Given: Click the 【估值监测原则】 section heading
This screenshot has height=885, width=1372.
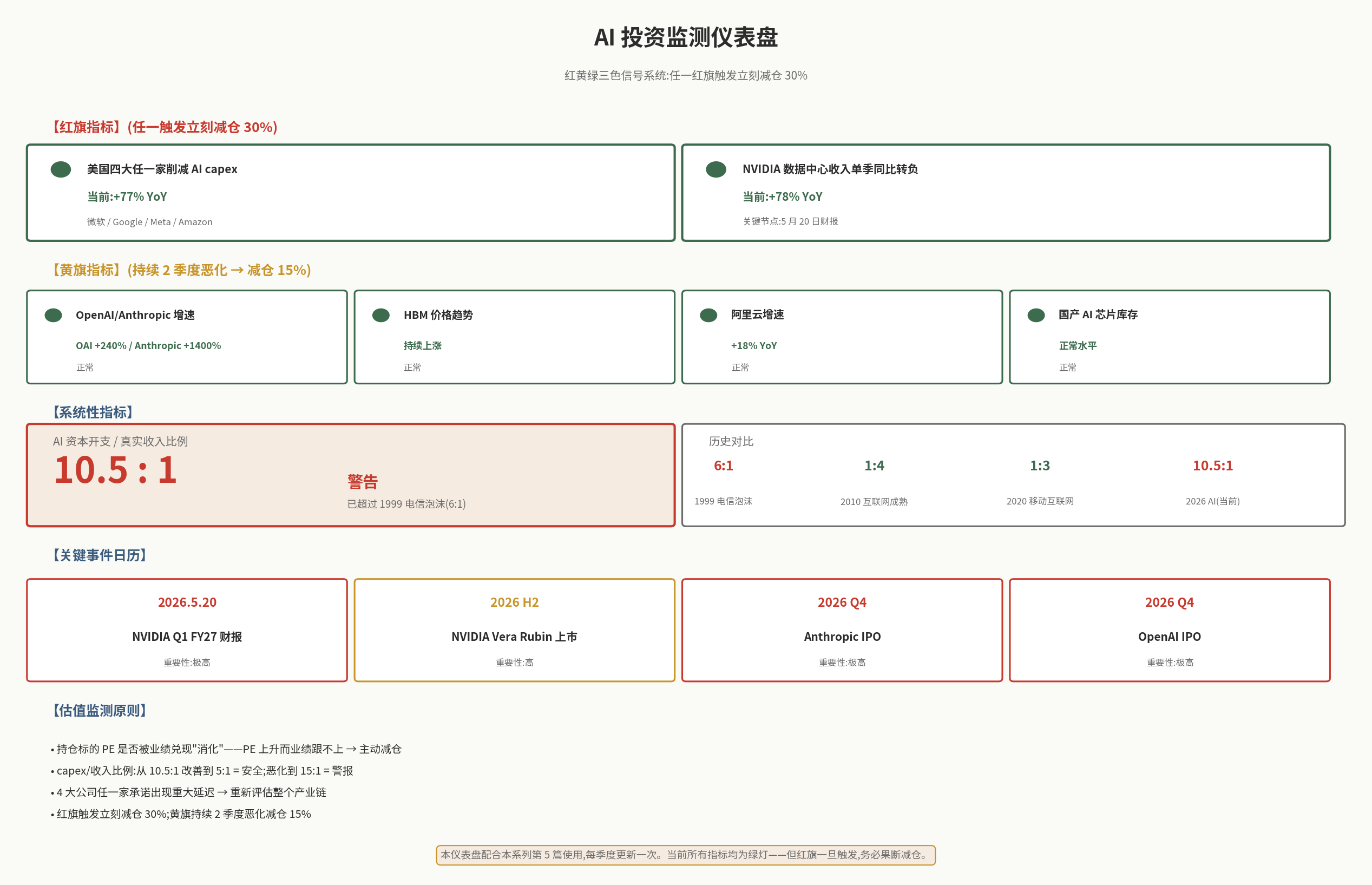Looking at the screenshot, I should 100,710.
